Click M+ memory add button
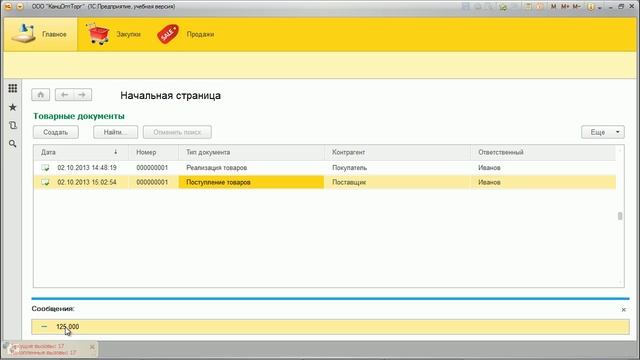Image resolution: width=640 pixels, height=360 pixels. [565, 7]
